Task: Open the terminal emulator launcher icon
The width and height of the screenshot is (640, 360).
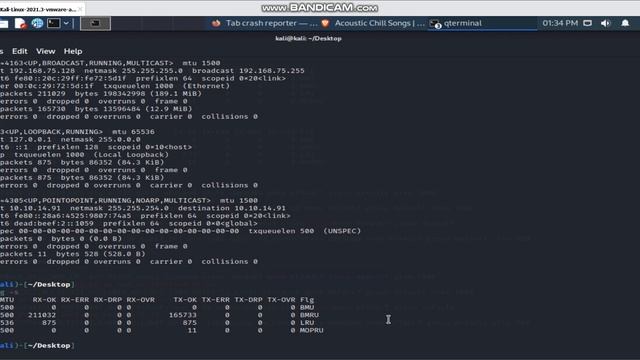Action: pos(53,24)
